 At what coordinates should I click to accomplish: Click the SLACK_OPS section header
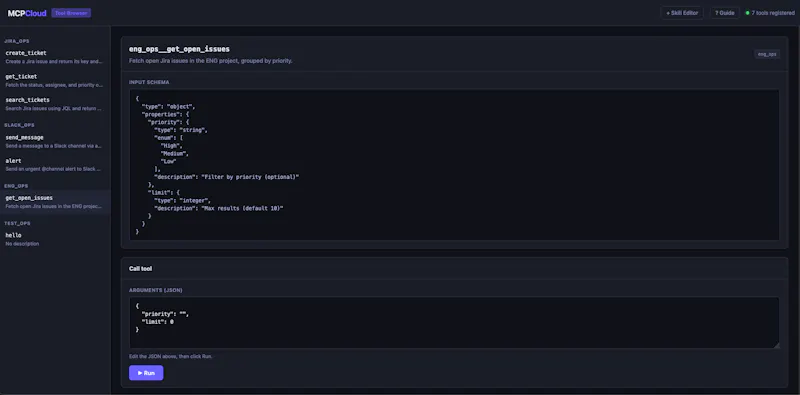[x=18, y=125]
